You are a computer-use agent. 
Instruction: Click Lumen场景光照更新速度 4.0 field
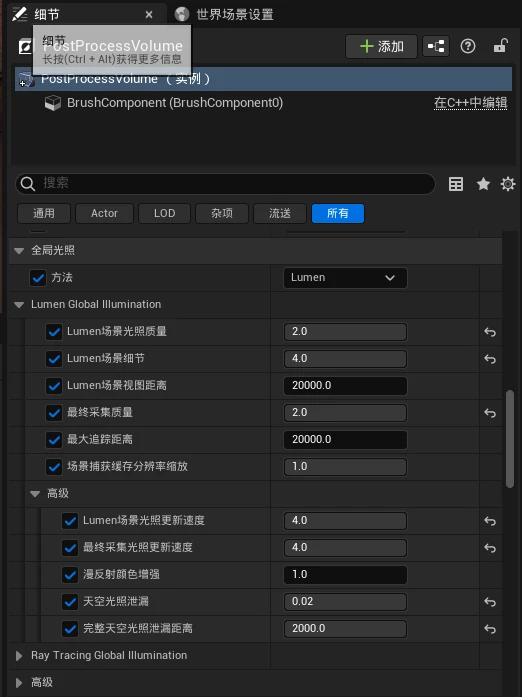[x=345, y=521]
